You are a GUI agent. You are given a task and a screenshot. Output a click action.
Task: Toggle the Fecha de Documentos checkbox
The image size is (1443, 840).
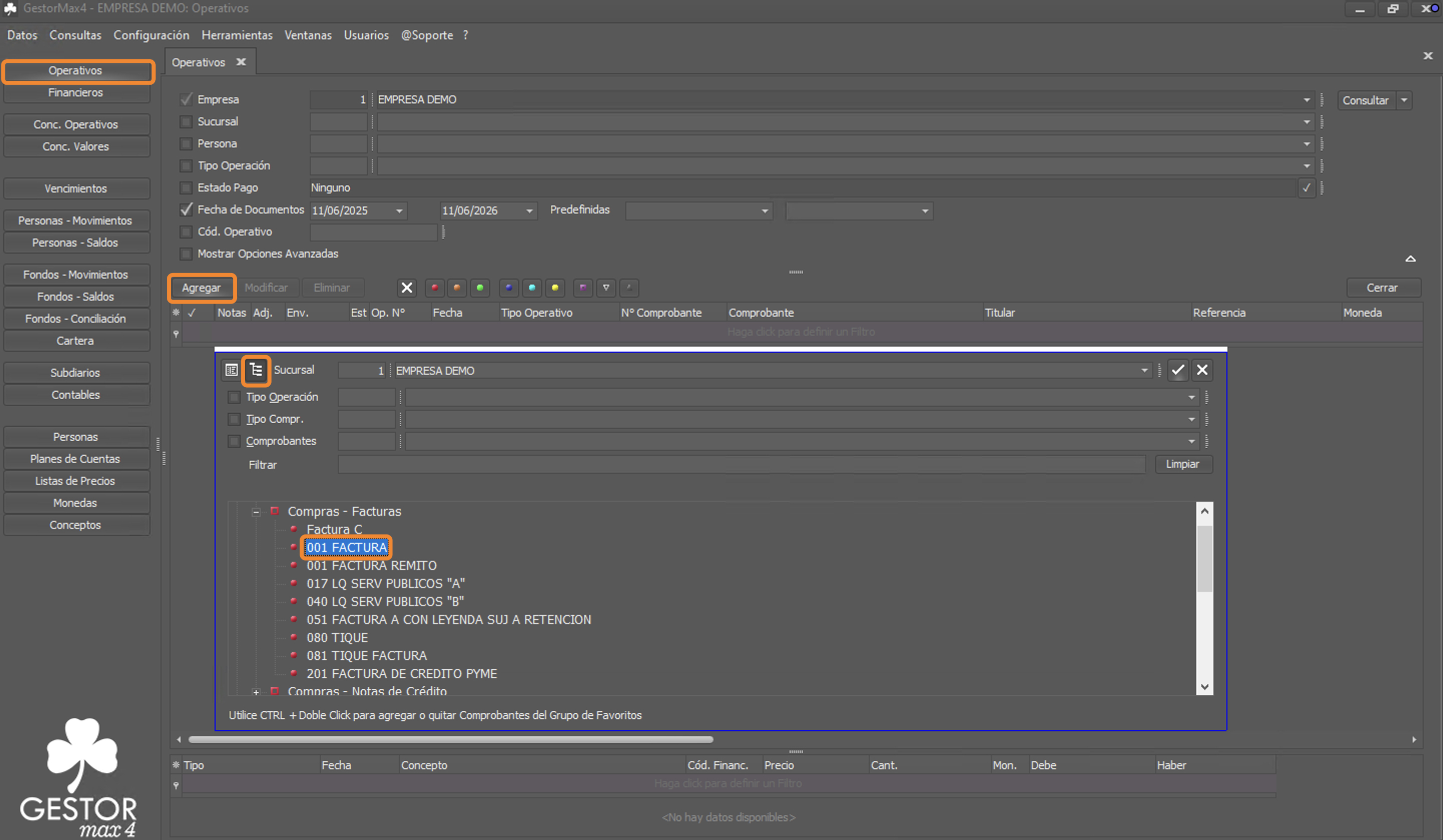pos(185,209)
